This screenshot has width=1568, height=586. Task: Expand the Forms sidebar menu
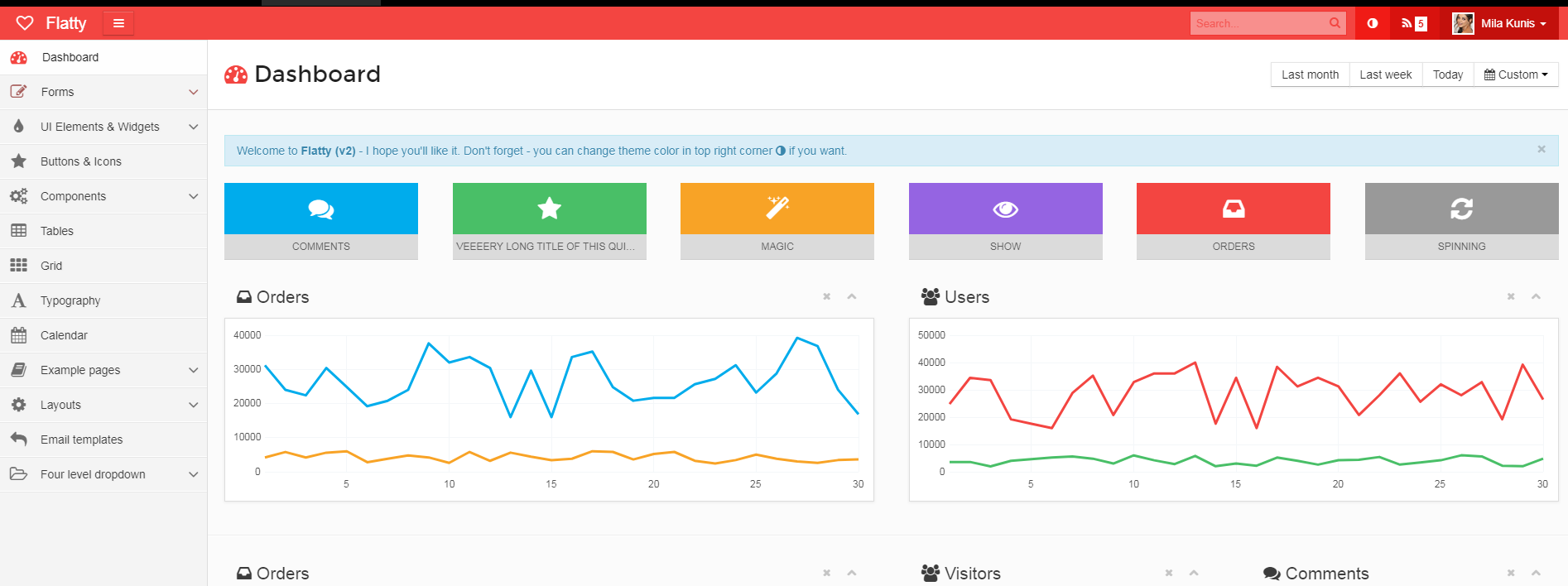tap(103, 92)
